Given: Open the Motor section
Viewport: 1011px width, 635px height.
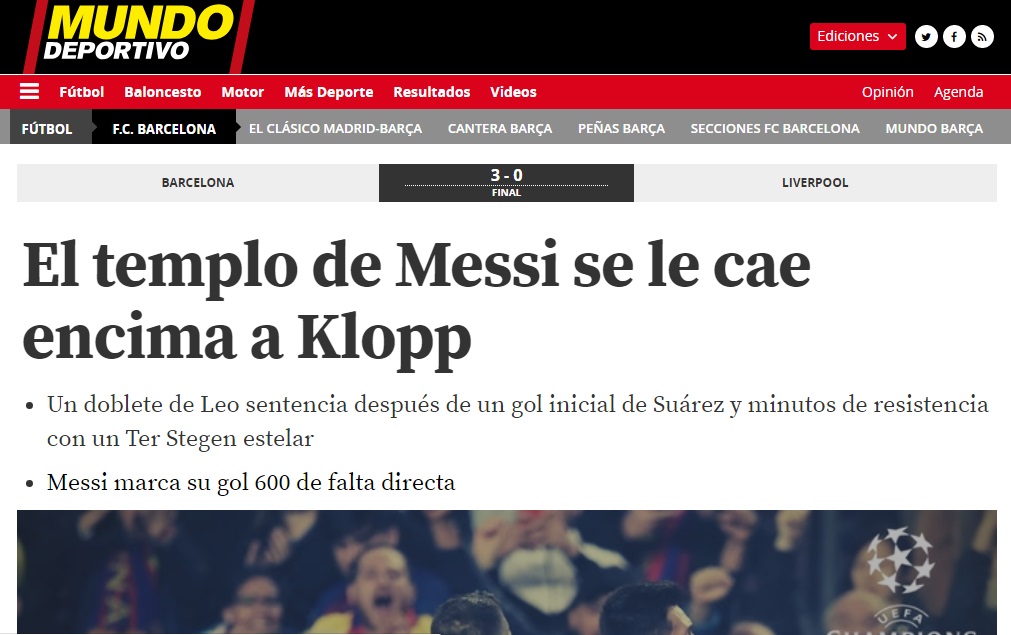Looking at the screenshot, I should [242, 92].
